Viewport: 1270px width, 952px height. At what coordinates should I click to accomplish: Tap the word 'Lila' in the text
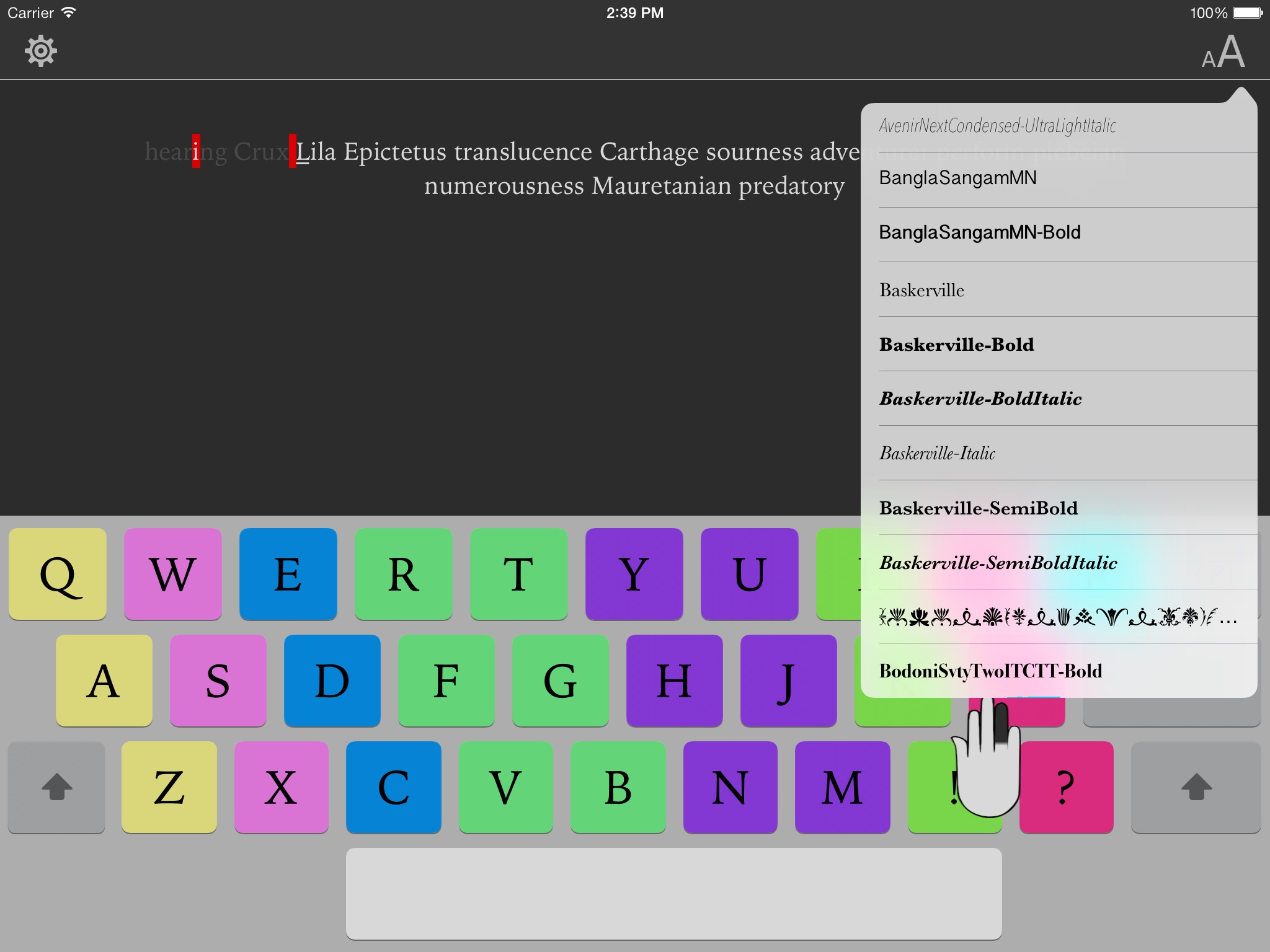pyautogui.click(x=316, y=152)
